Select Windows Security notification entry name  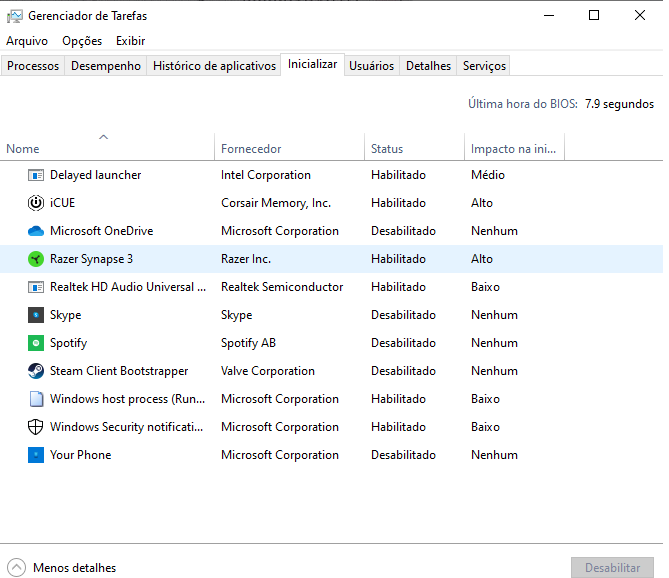(x=126, y=427)
